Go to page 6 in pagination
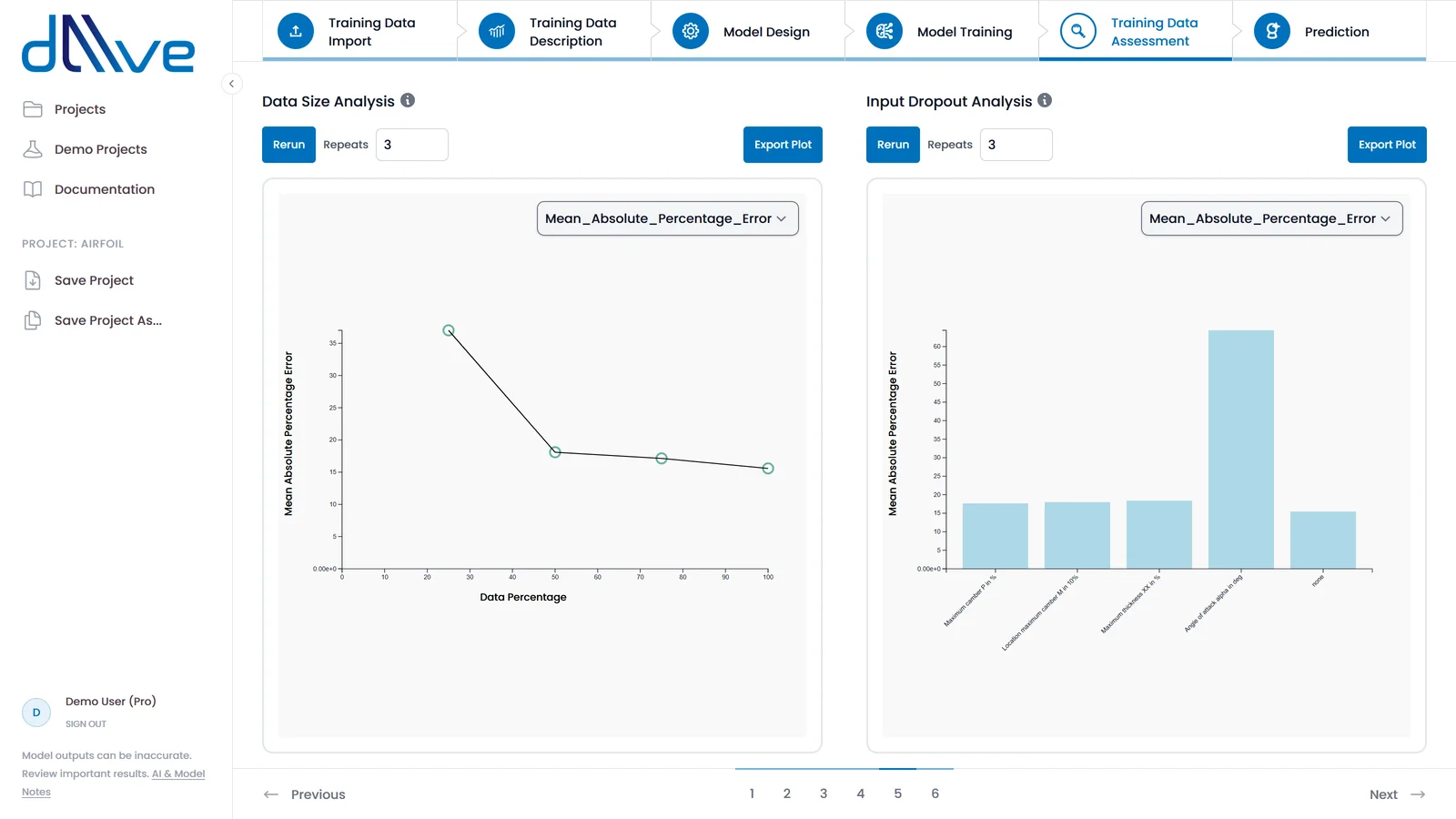 pos(935,794)
